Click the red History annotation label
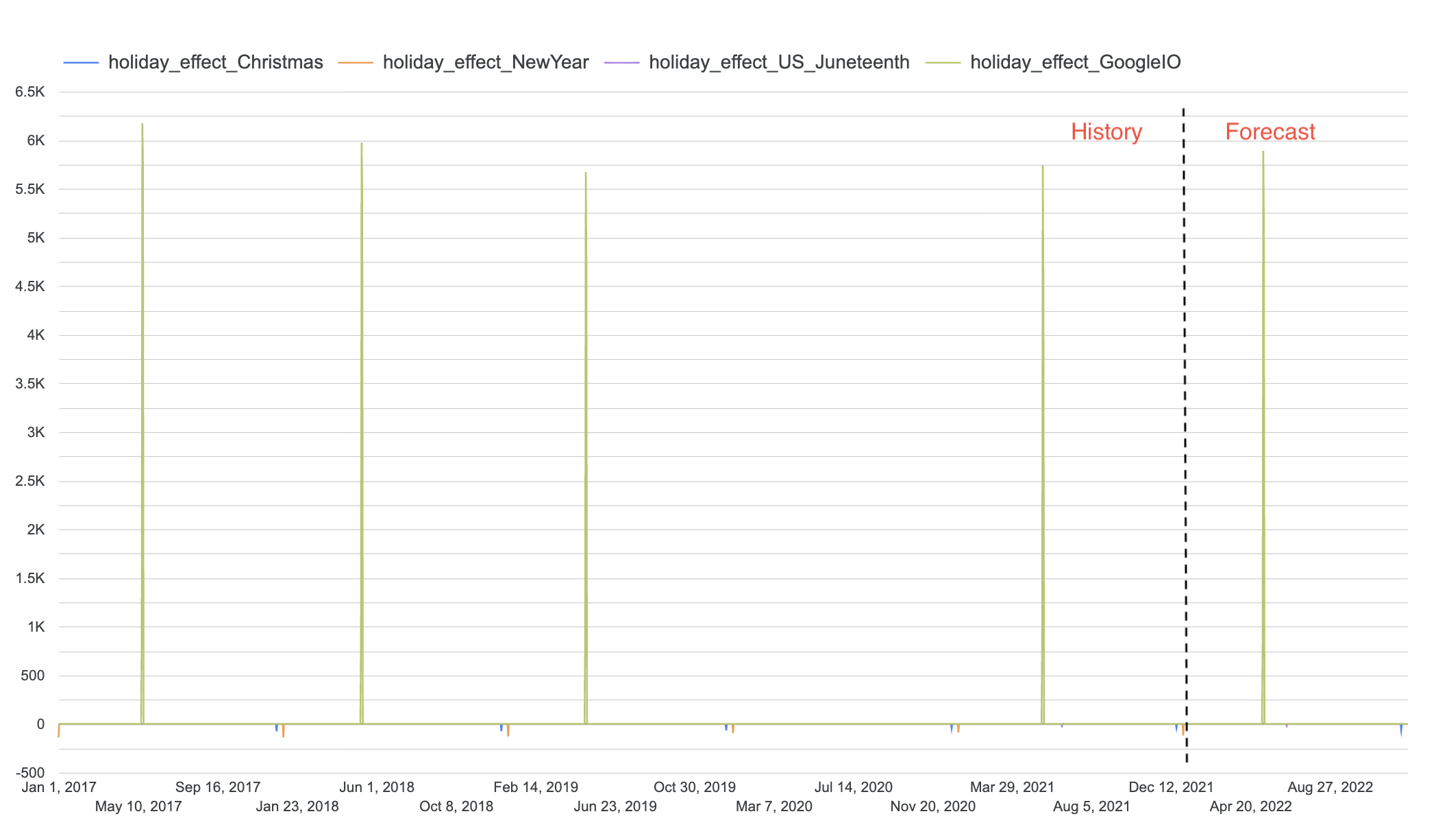Viewport: 1436px width, 840px height. click(x=1106, y=132)
